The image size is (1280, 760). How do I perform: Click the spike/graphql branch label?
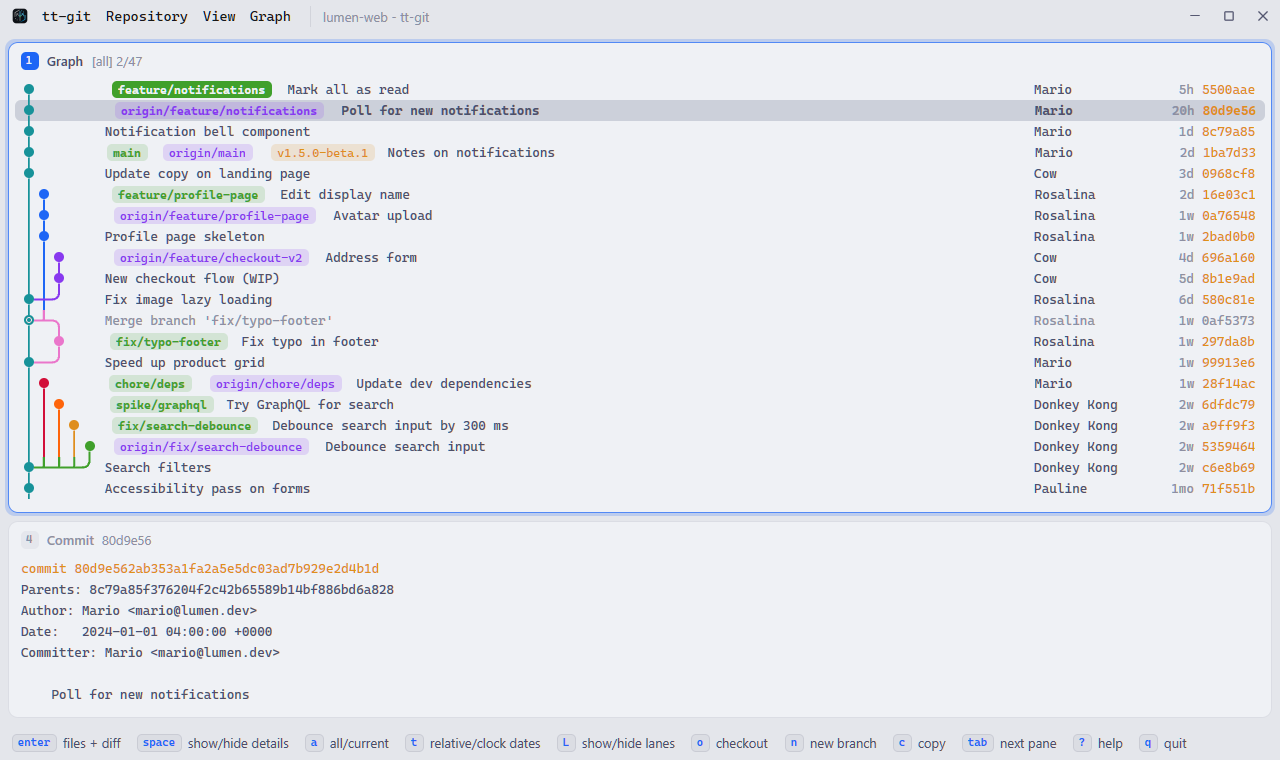tap(163, 405)
